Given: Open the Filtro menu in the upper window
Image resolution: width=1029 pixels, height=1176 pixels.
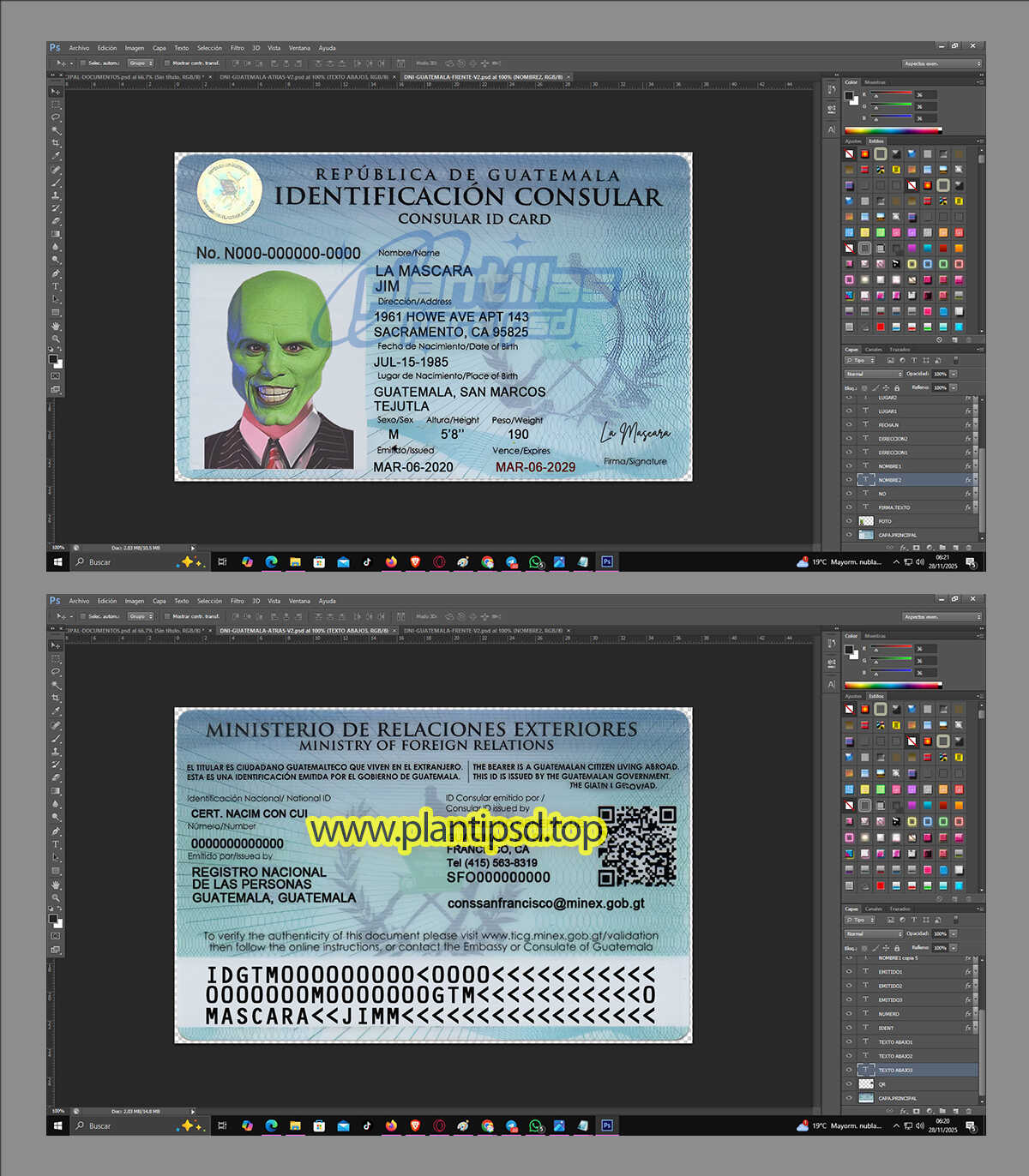Looking at the screenshot, I should (238, 48).
